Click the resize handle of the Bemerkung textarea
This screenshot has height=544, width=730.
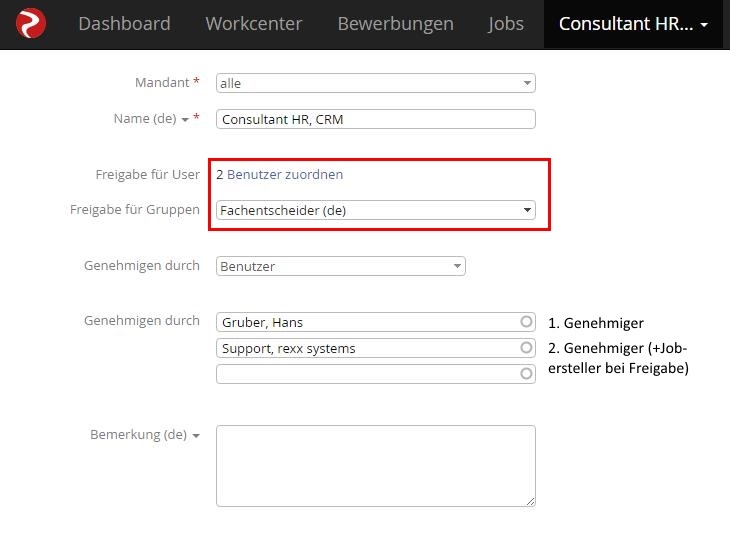click(x=531, y=502)
